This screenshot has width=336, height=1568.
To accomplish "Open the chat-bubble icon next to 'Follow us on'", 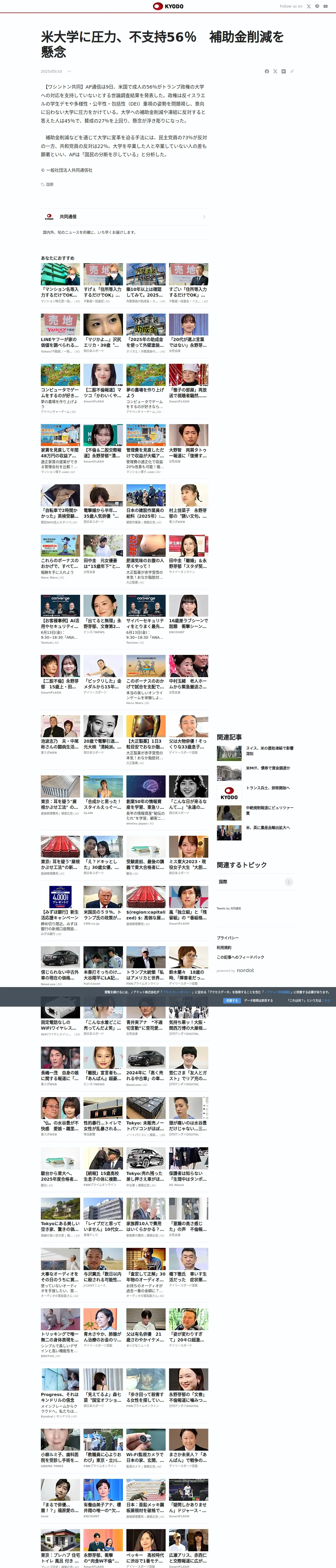I will click(317, 6).
